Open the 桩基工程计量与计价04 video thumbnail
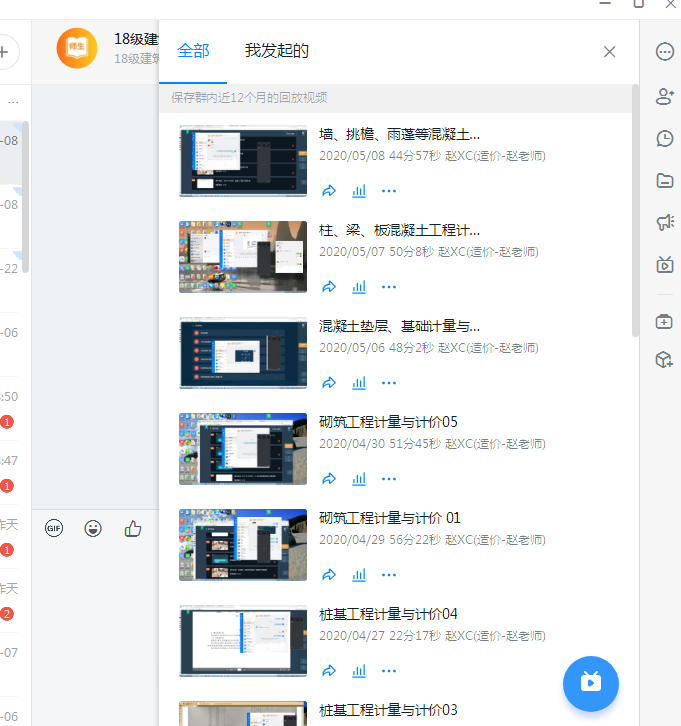681x726 pixels. (243, 641)
